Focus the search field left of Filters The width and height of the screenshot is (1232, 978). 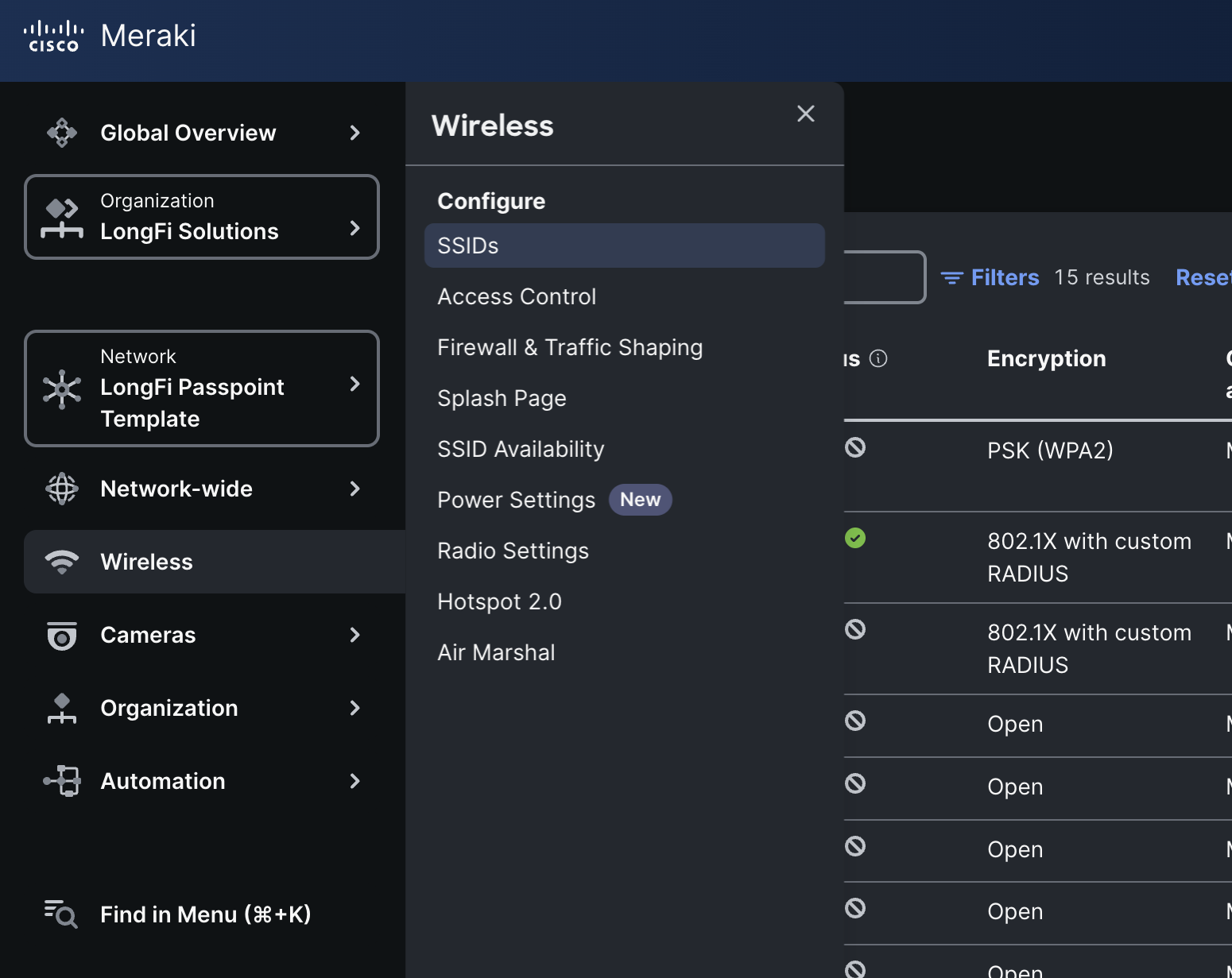885,277
